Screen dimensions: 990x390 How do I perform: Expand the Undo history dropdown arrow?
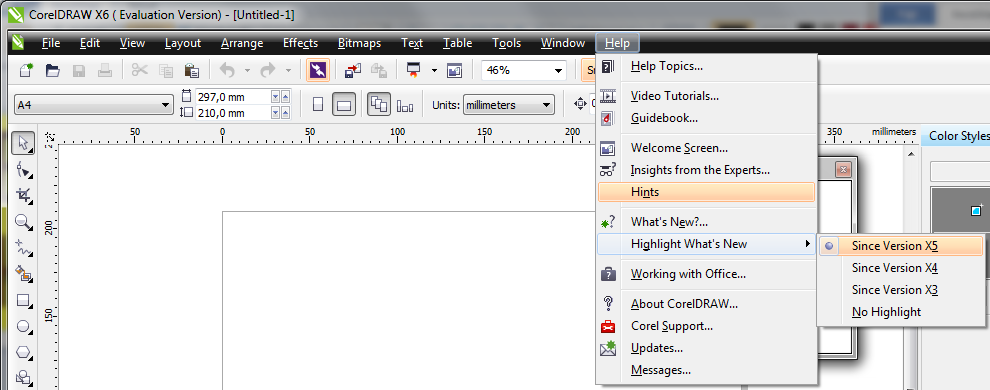[247, 71]
